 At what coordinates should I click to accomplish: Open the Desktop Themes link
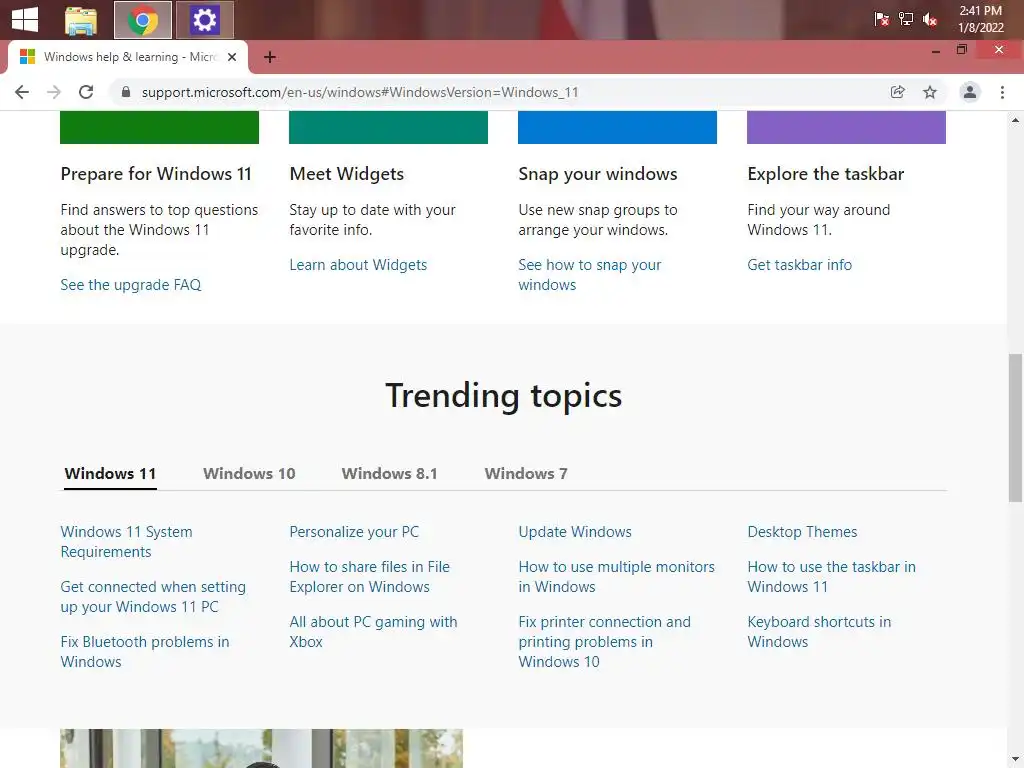coord(802,532)
